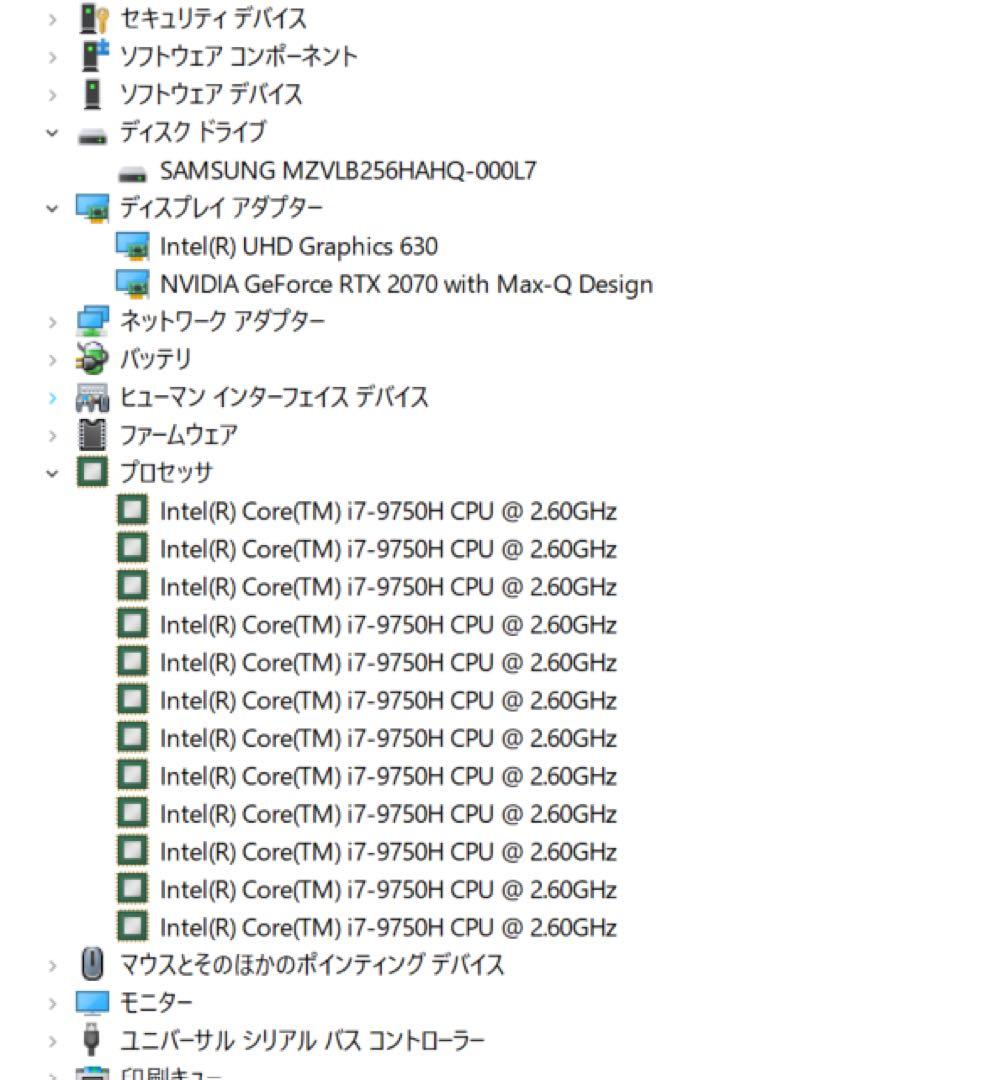
Task: Click the ファームウェア chip icon
Action: 90,434
